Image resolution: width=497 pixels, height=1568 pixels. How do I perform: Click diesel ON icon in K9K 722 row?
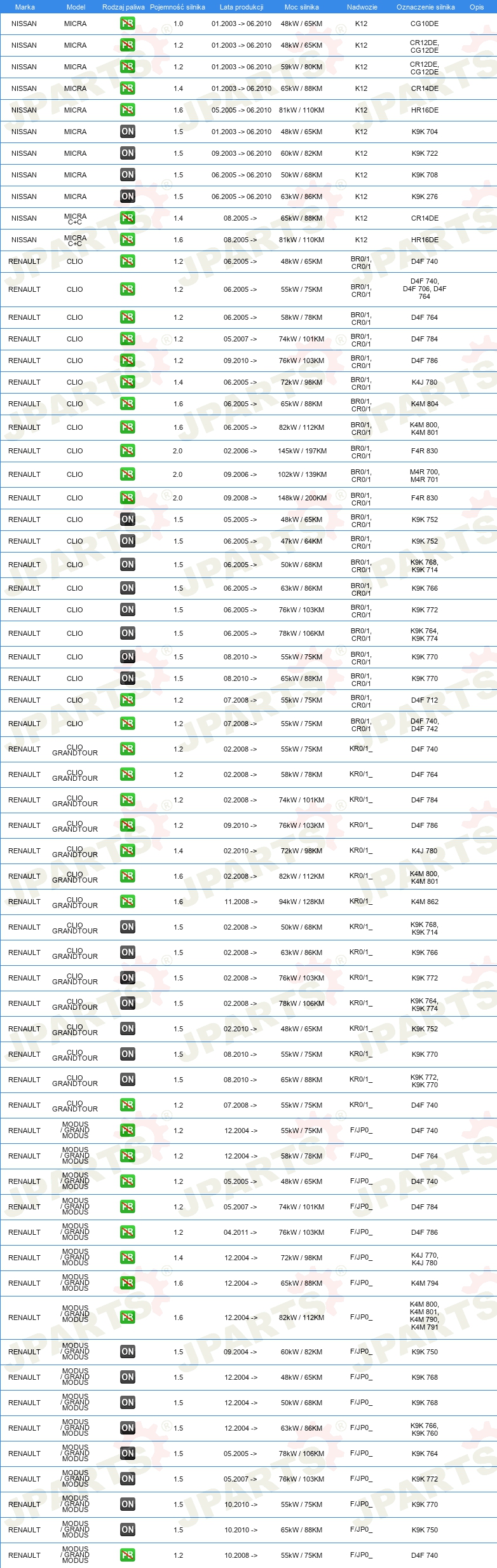pyautogui.click(x=127, y=153)
